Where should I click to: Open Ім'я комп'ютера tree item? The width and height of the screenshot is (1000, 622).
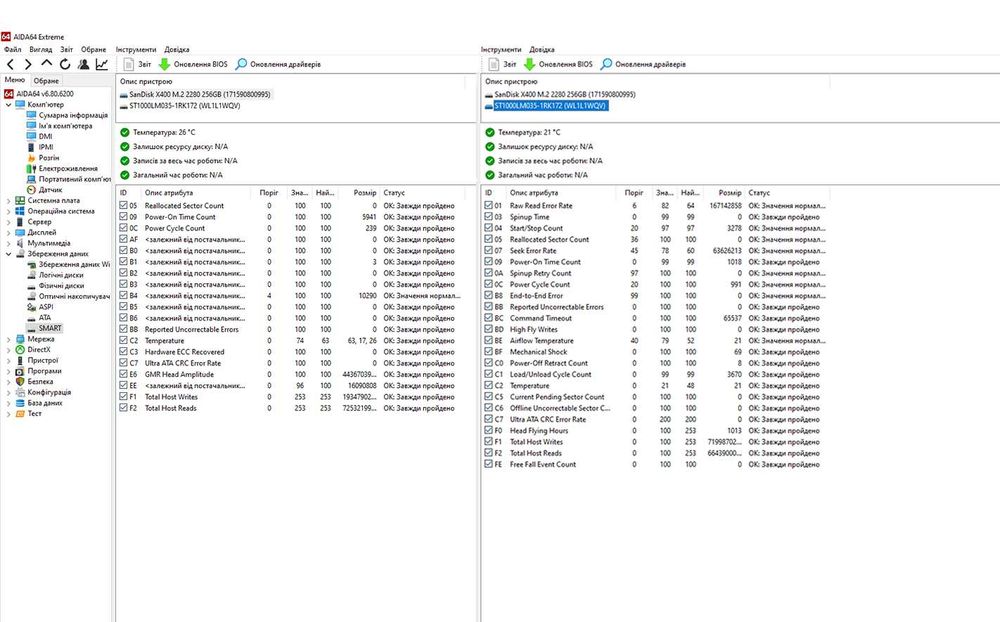point(65,126)
